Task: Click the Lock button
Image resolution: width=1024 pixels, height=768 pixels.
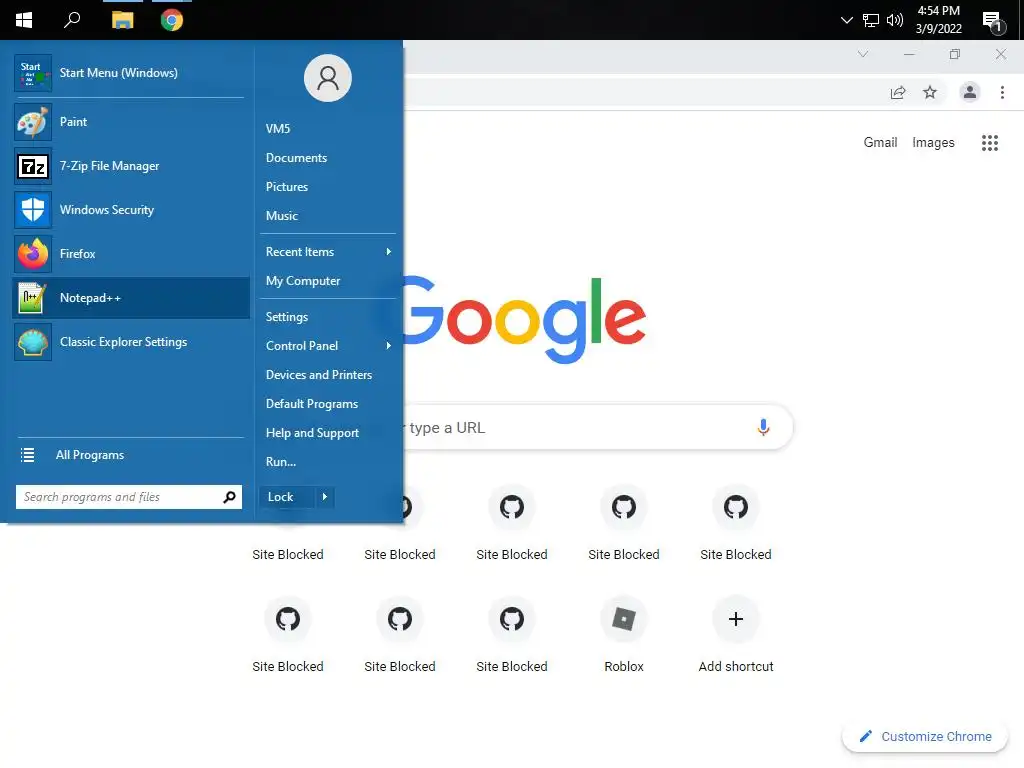Action: pyautogui.click(x=287, y=497)
